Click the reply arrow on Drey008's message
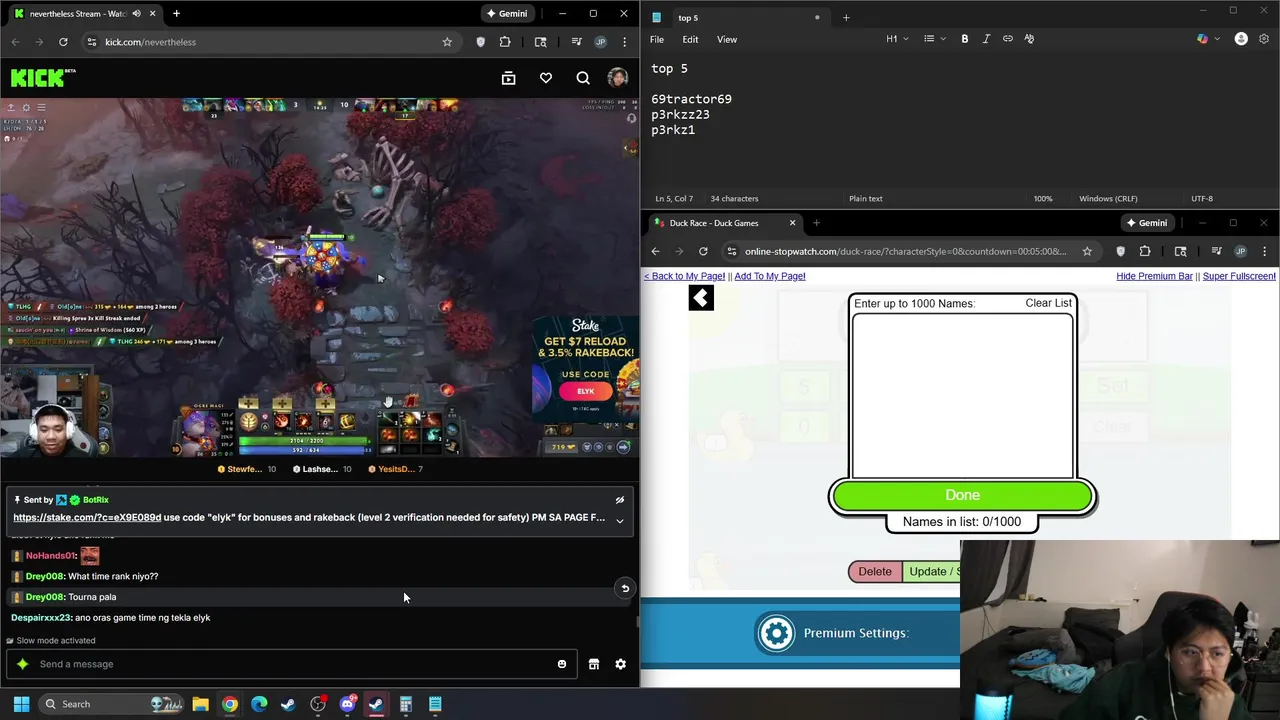This screenshot has height=720, width=1280. (x=625, y=588)
